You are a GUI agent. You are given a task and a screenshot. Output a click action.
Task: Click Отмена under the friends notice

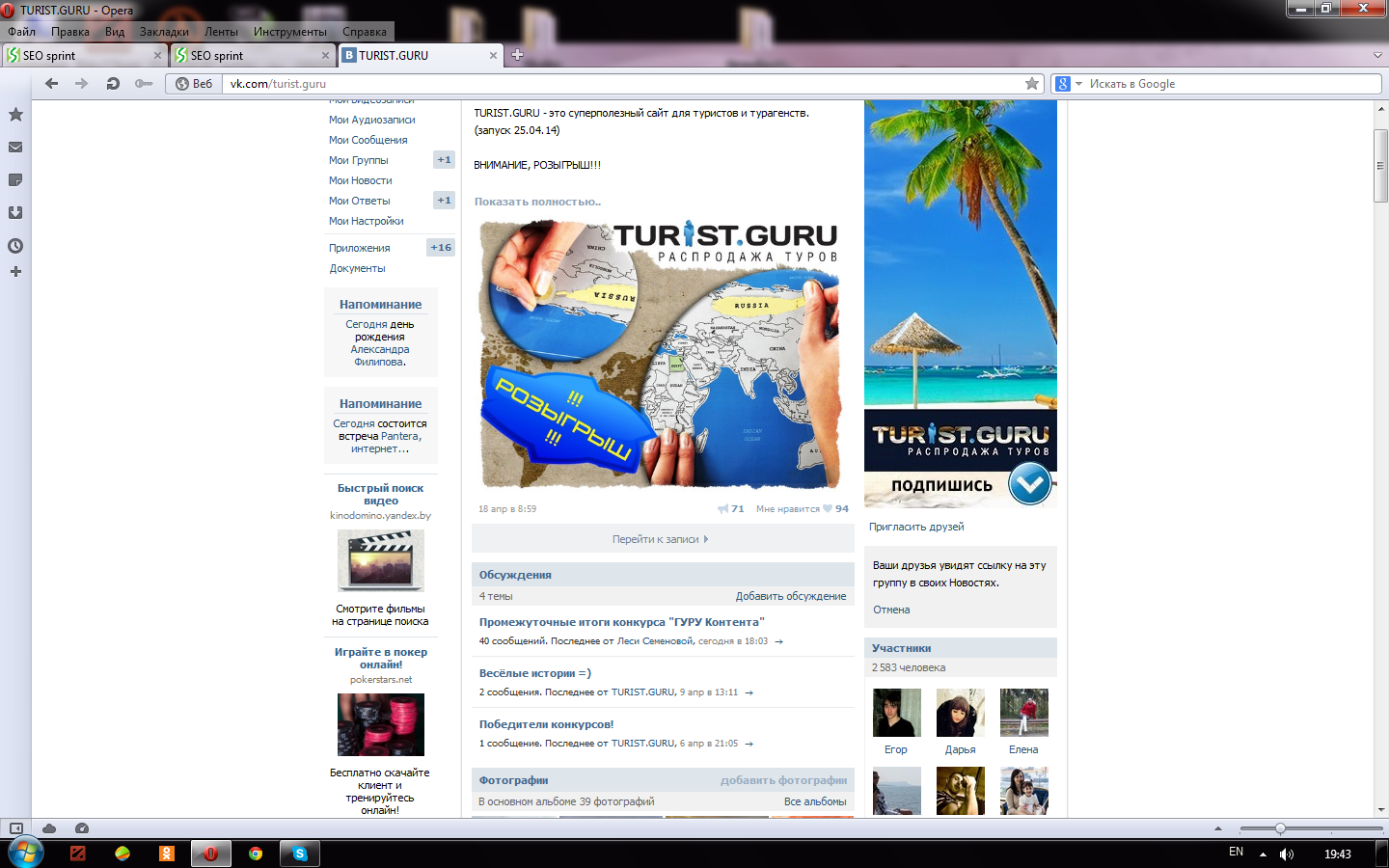coord(891,610)
